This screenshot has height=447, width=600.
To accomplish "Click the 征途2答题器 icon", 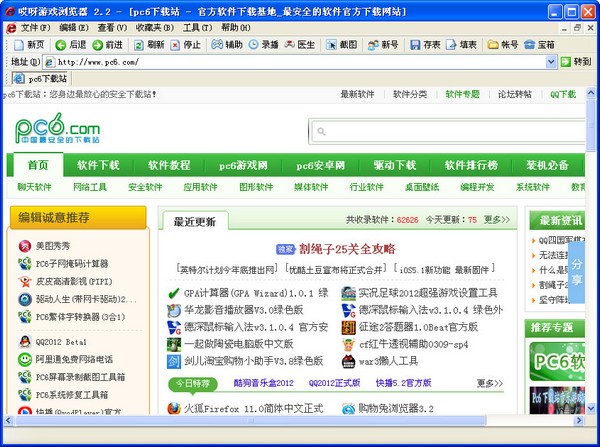I will pos(348,327).
